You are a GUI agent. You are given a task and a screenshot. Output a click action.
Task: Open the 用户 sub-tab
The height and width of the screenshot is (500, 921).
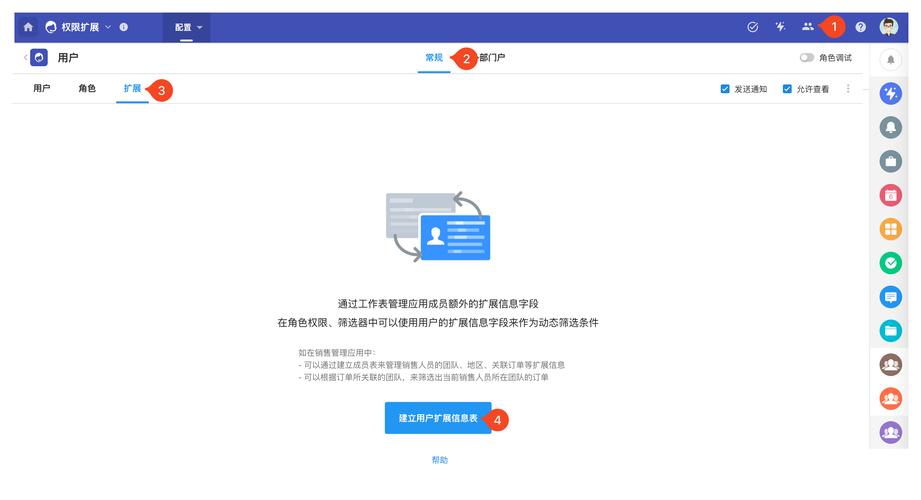(x=42, y=88)
